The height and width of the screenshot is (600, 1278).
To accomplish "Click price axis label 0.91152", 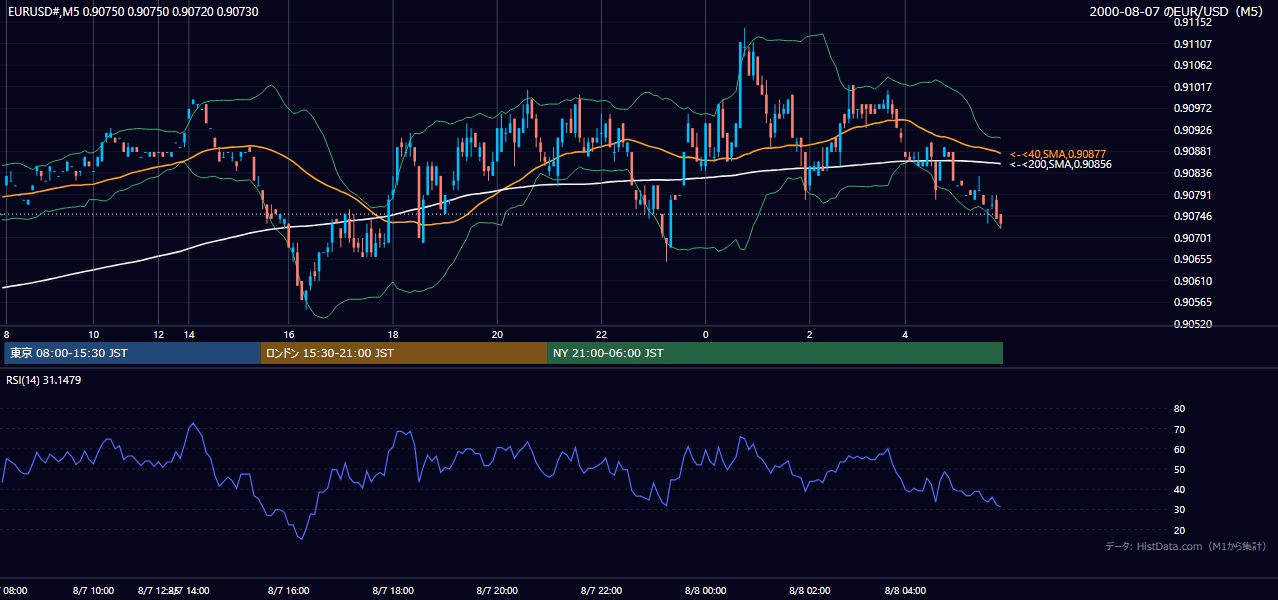I will [1192, 22].
